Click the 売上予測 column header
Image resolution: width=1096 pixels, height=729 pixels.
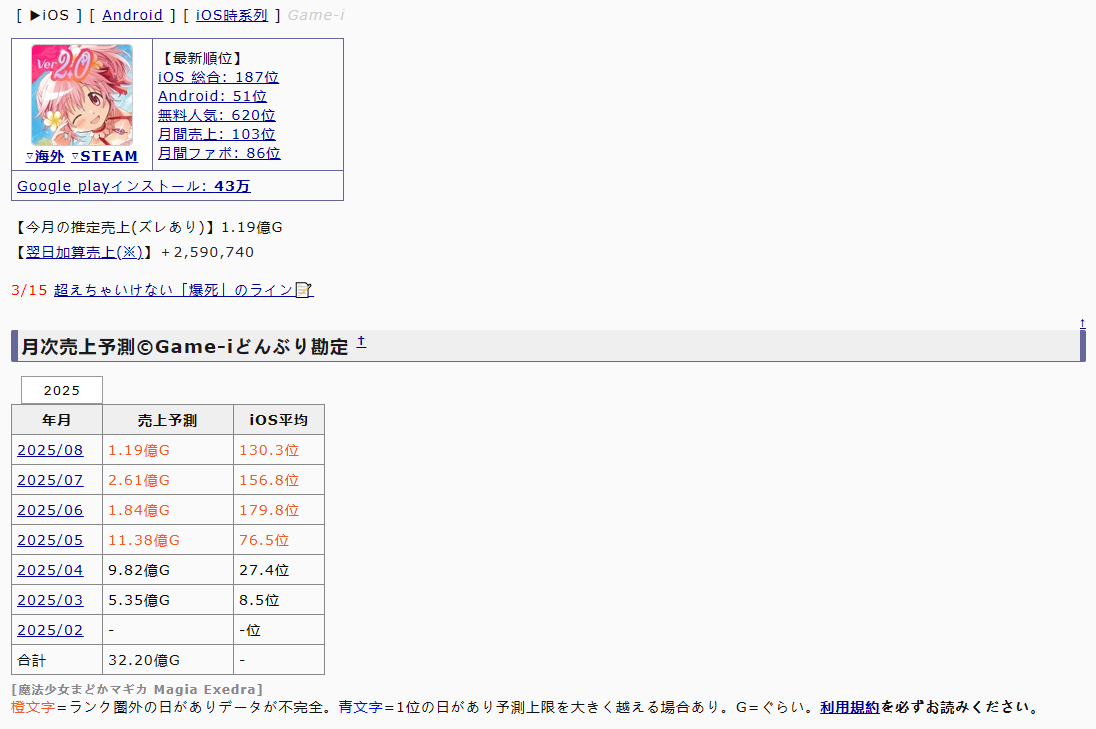pyautogui.click(x=168, y=420)
